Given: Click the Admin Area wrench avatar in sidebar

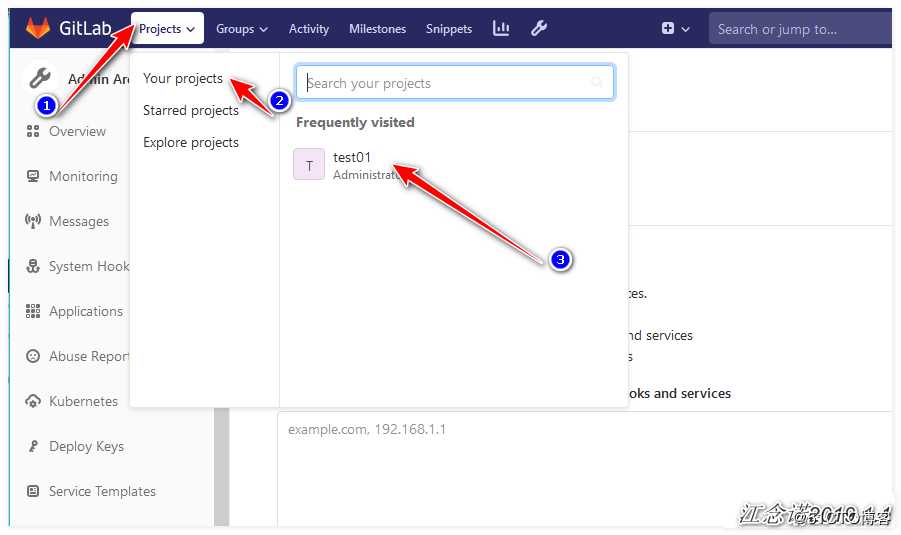Looking at the screenshot, I should click(40, 78).
